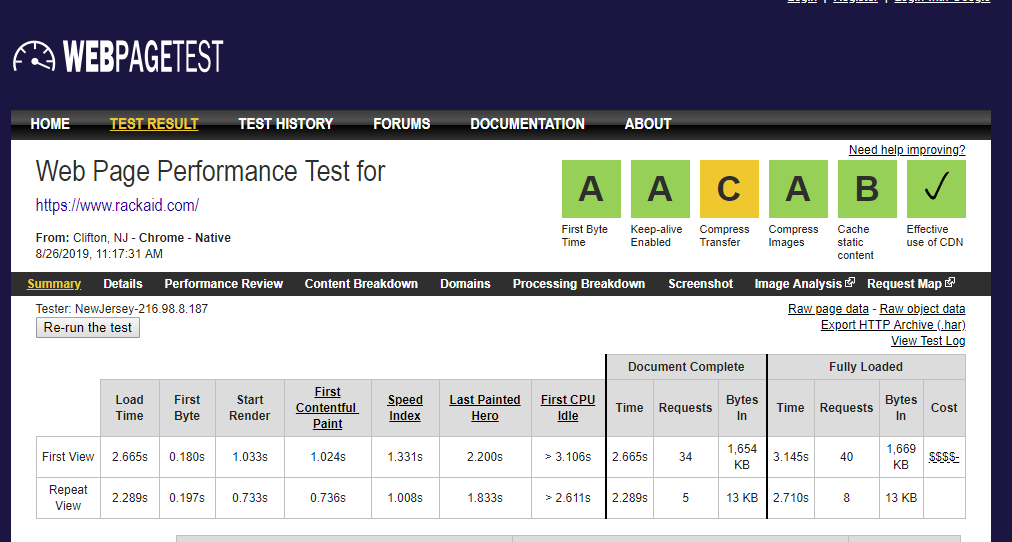Image resolution: width=1012 pixels, height=542 pixels.
Task: Switch to the Details tab
Action: [123, 284]
